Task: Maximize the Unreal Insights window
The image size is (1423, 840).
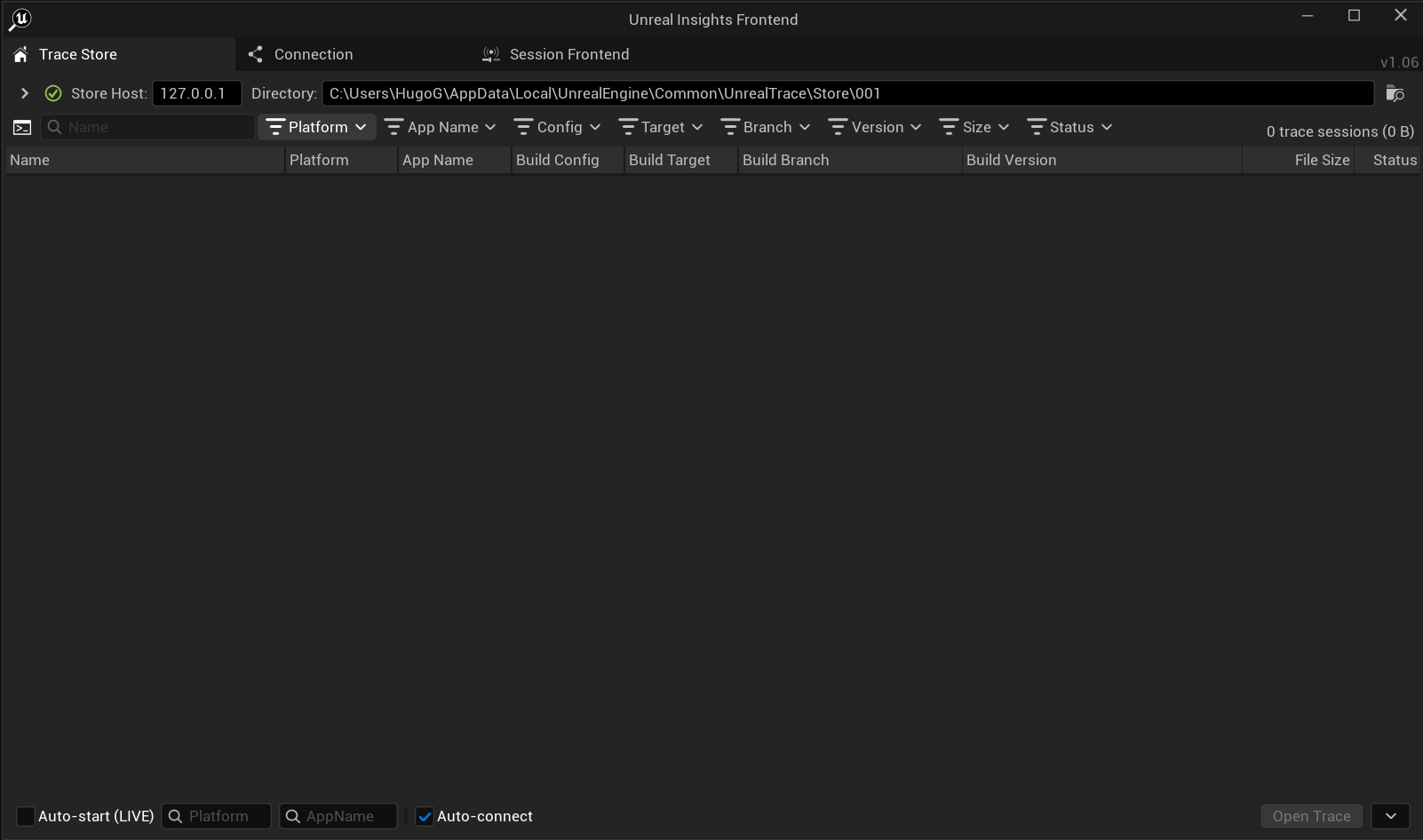Action: click(1354, 16)
